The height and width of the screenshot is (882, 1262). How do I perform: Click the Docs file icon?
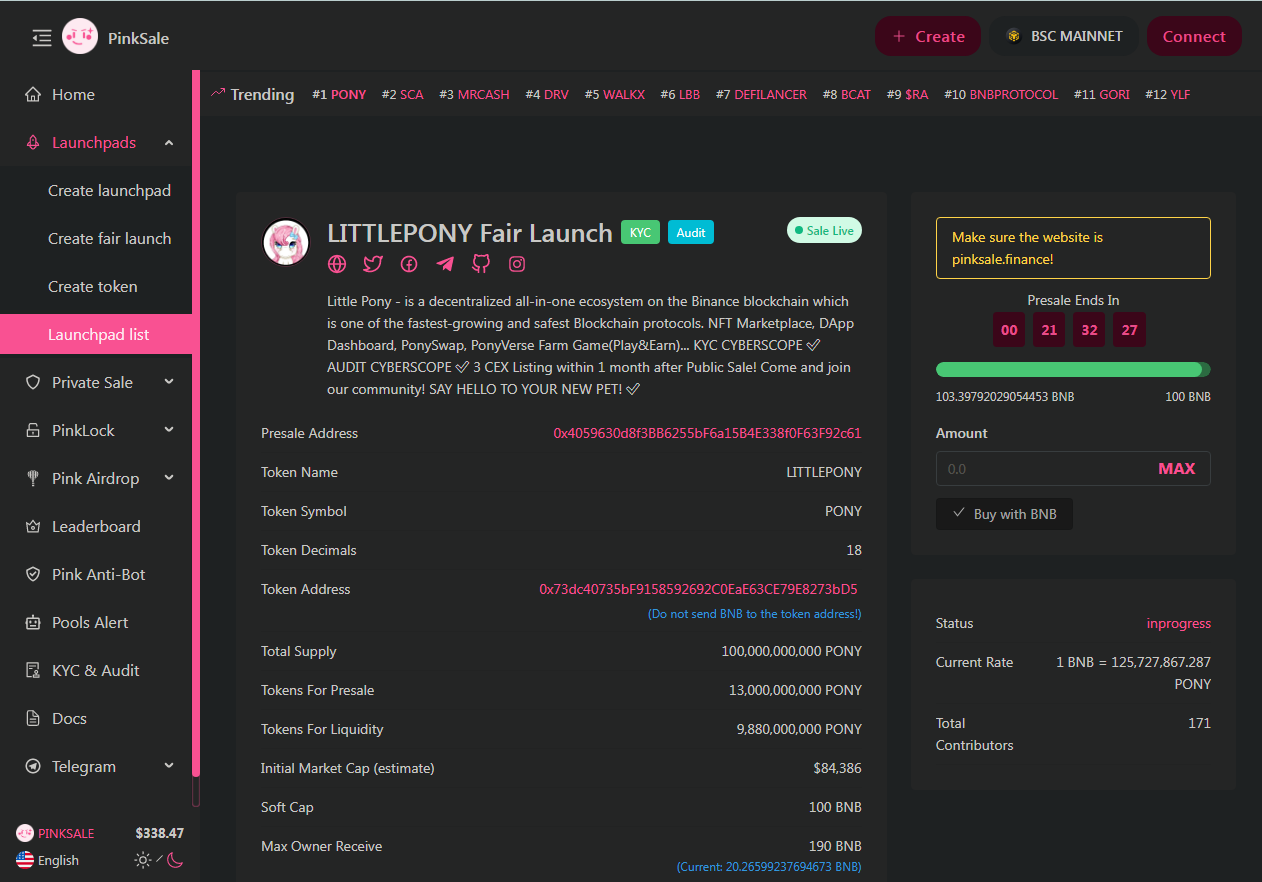coord(33,719)
